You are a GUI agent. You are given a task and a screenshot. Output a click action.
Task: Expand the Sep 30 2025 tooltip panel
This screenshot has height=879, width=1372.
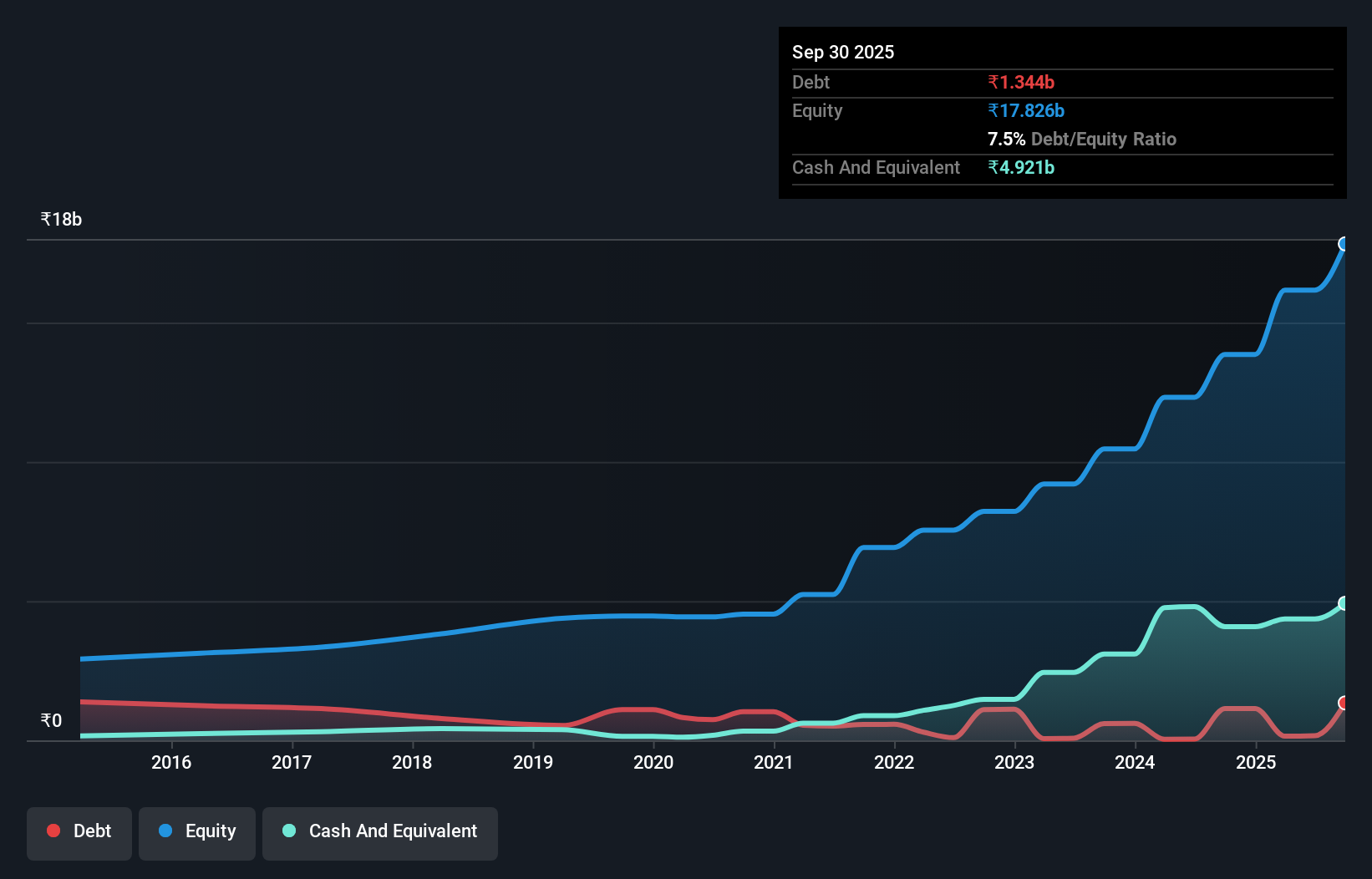click(843, 52)
